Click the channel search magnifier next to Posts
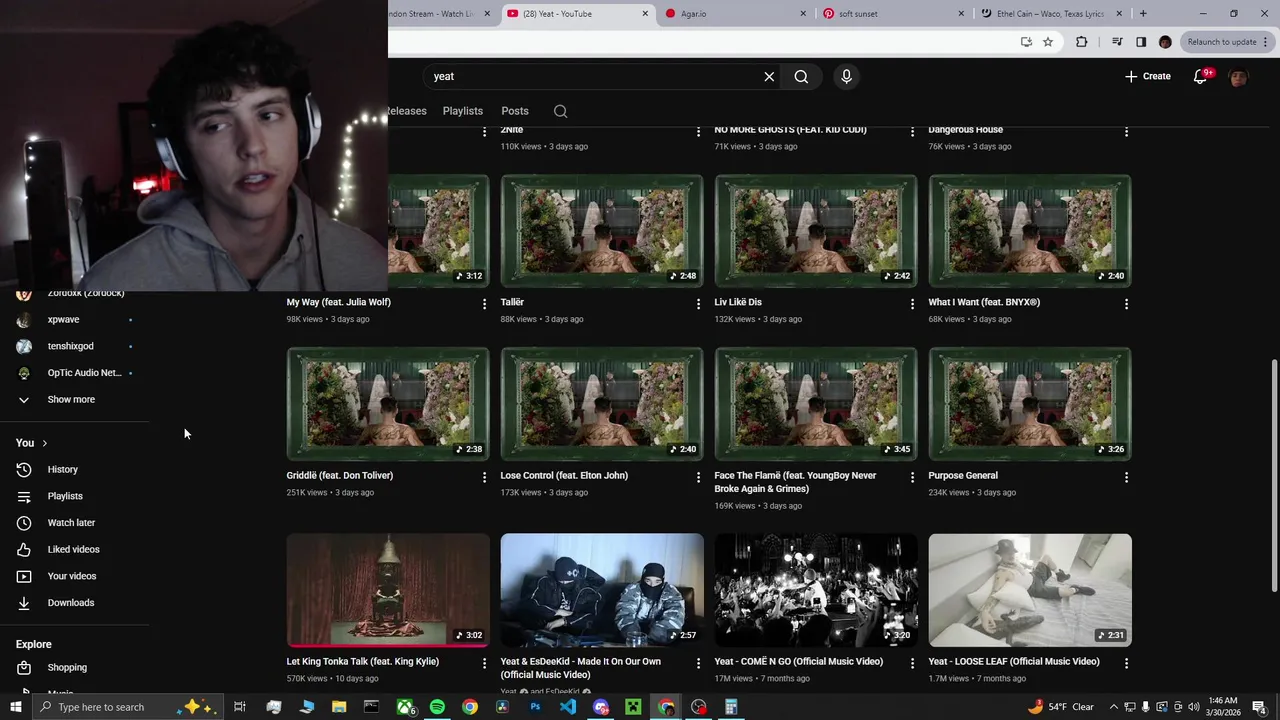Screen dimensions: 1280x720 (560, 111)
